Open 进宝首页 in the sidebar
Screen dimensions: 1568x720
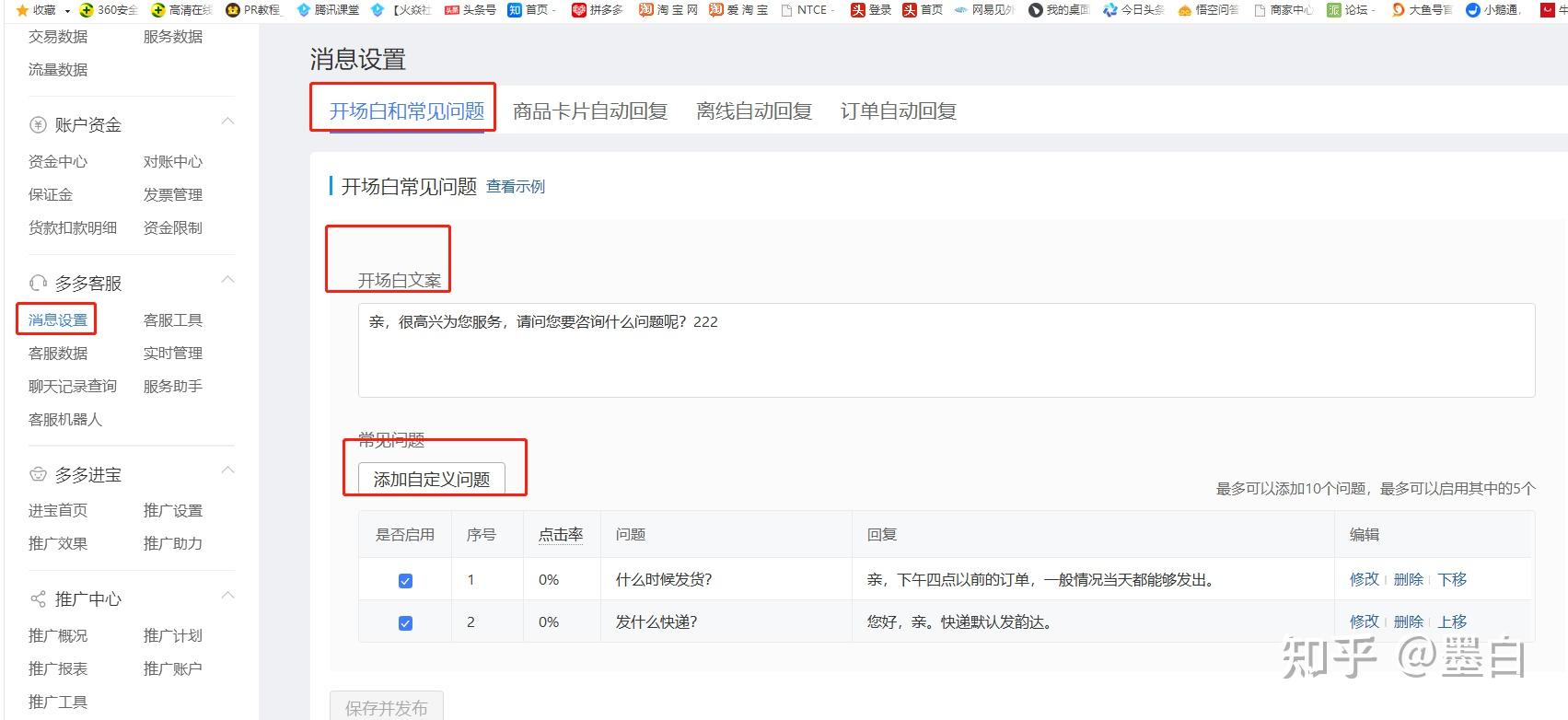58,511
